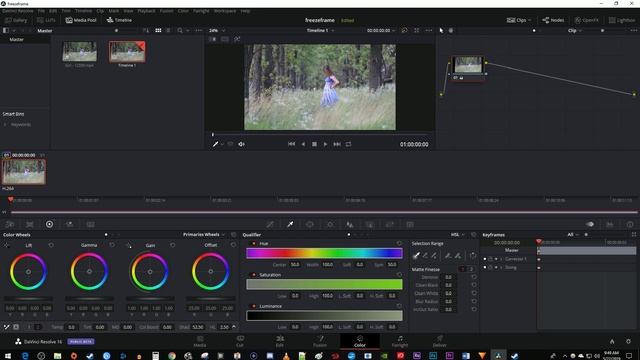Open the Power Window palette
The height and width of the screenshot is (360, 640).
pos(310,224)
